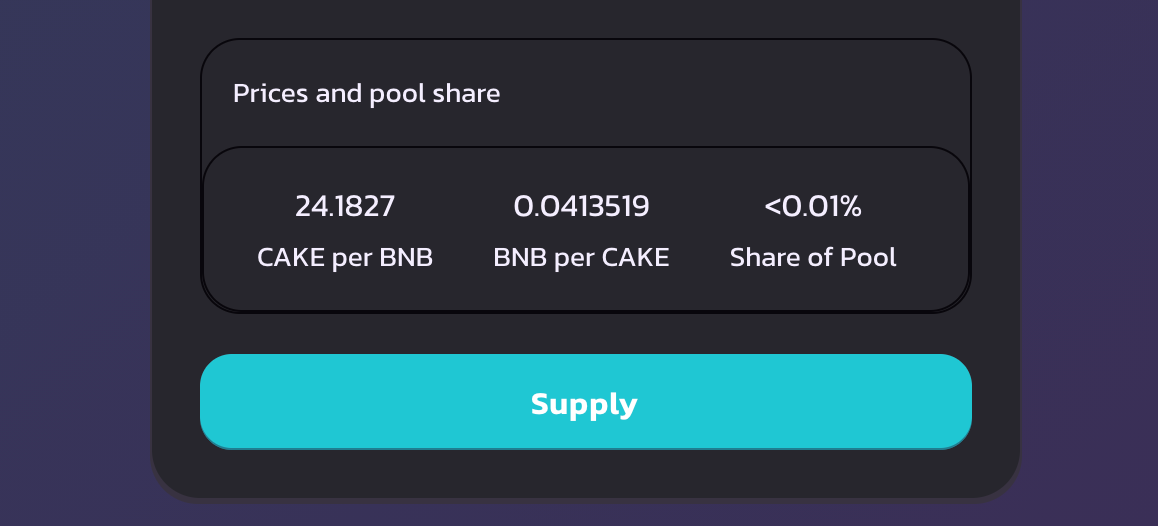Select the 0.0413519 price value
1158x526 pixels.
pyautogui.click(x=581, y=206)
